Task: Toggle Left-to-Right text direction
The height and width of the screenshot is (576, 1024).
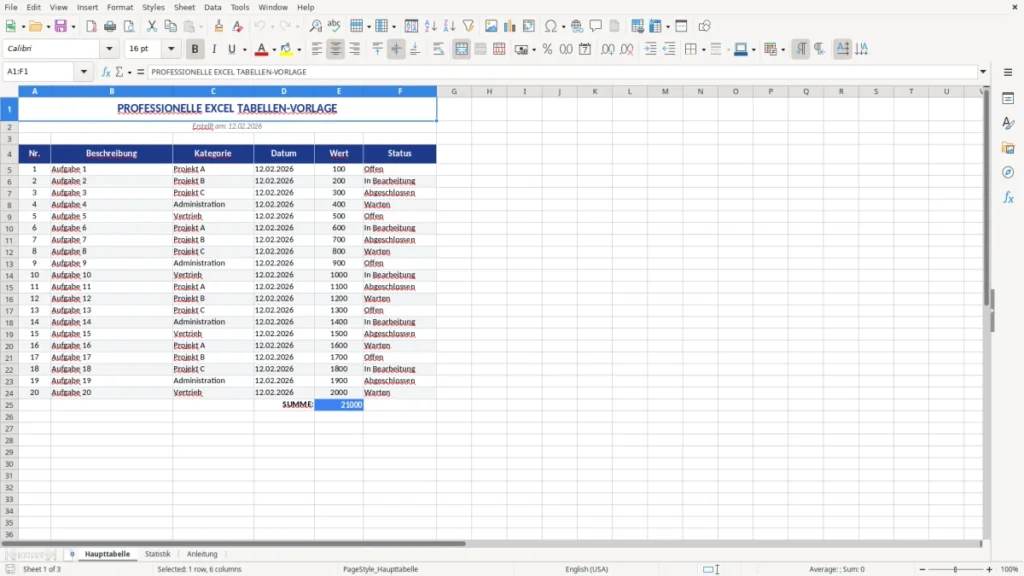Action: (801, 49)
